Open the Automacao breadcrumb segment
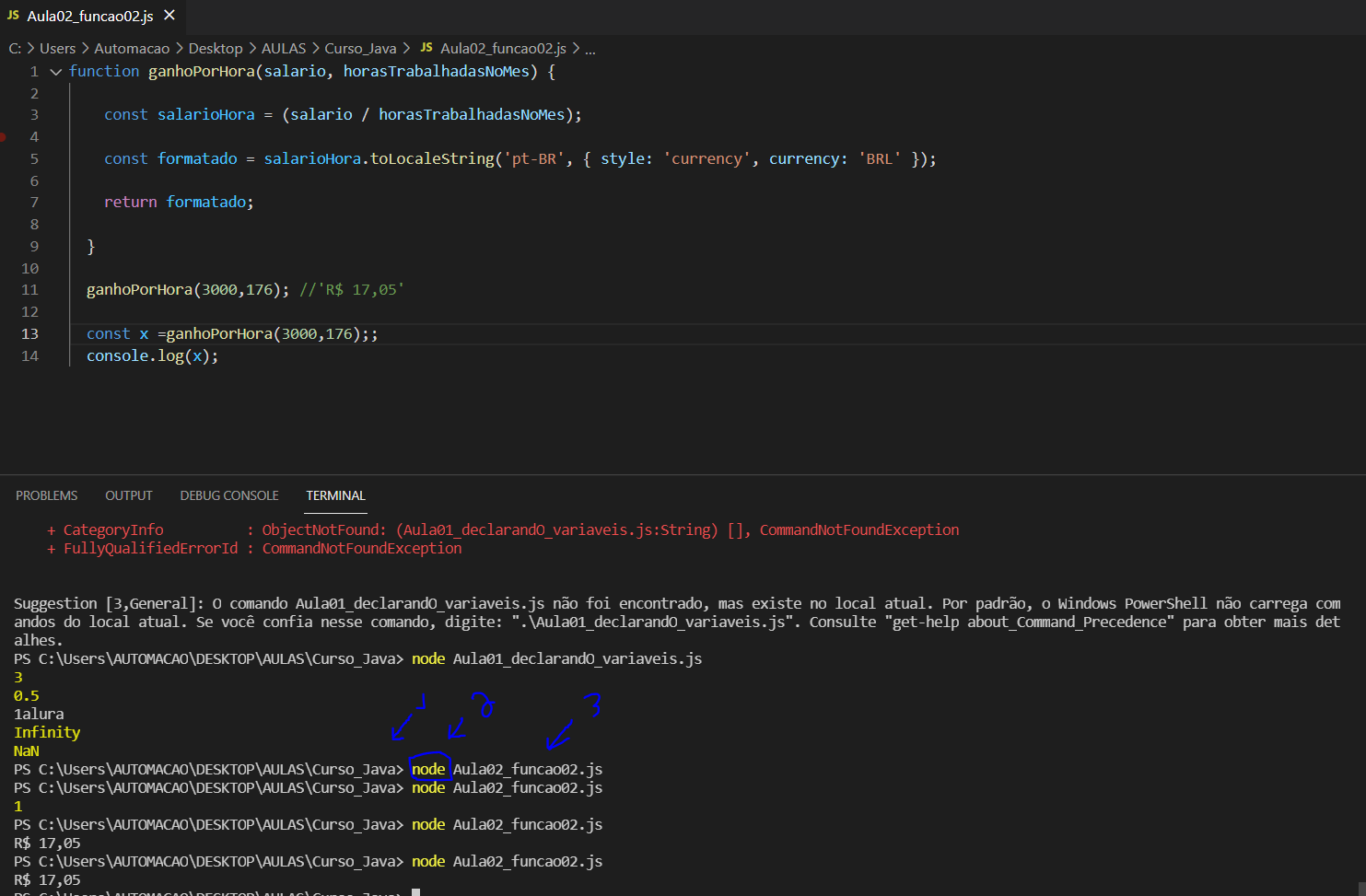 [x=132, y=49]
